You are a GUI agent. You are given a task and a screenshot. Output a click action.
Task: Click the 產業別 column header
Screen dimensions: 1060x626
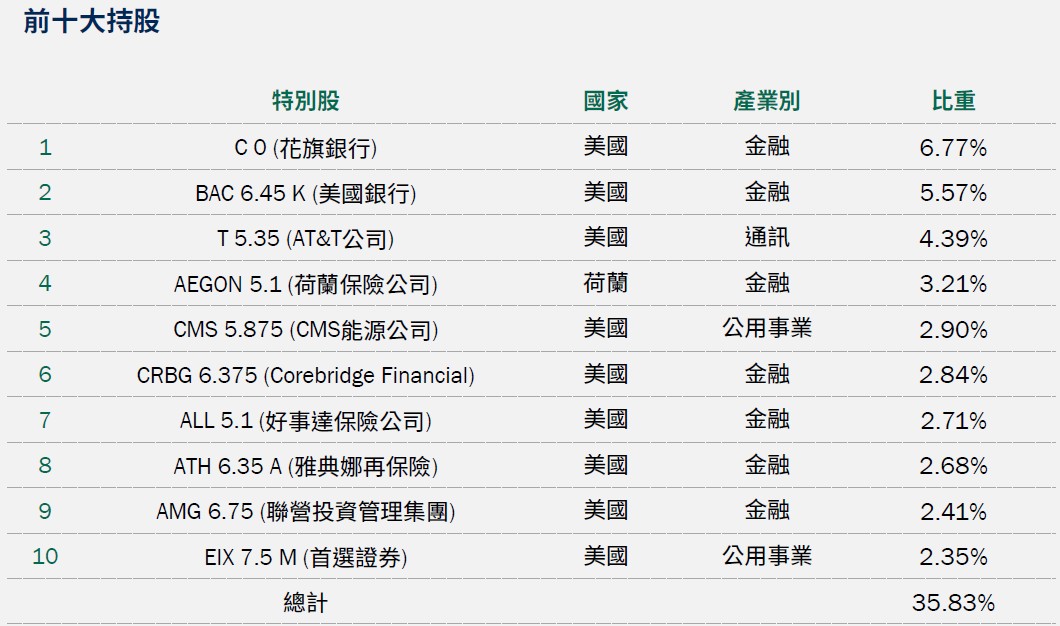(x=766, y=101)
